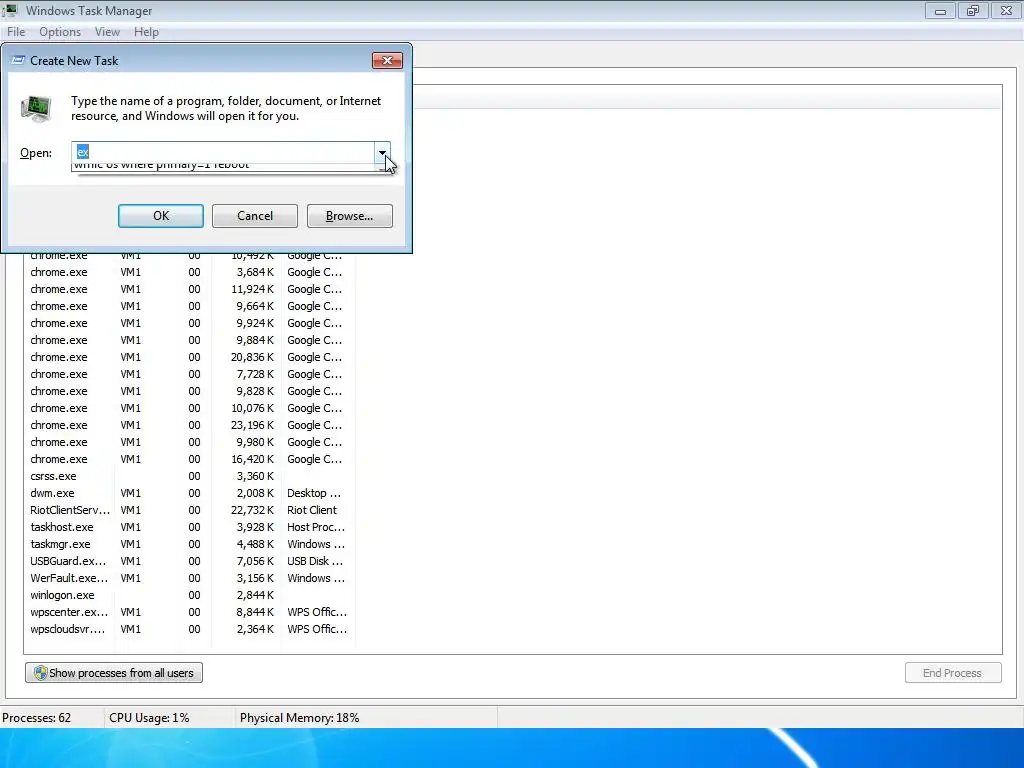Screen dimensions: 1024x768
Task: Click the Processes: 62 status bar entry
Action: click(x=37, y=718)
